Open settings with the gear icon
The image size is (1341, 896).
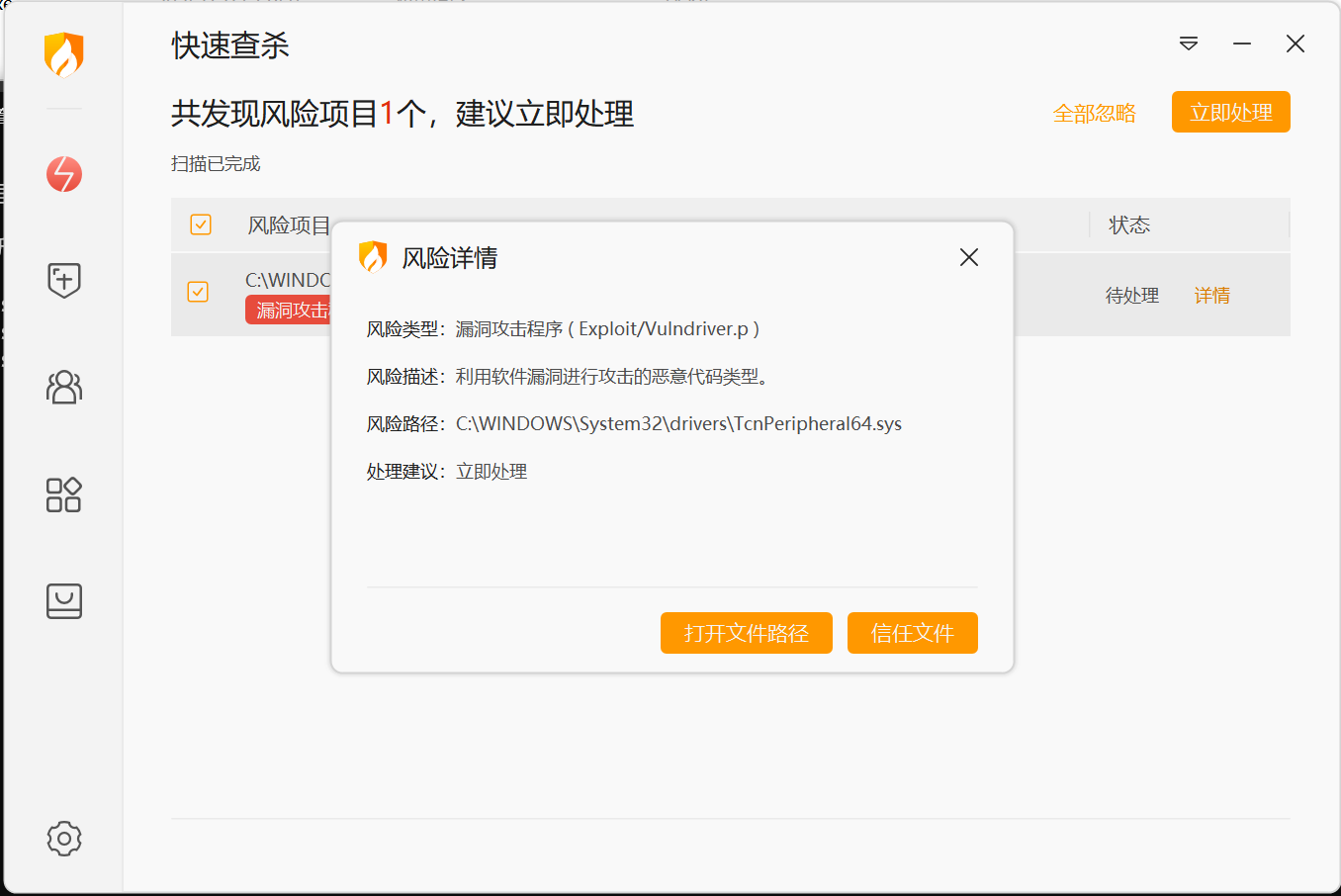[x=63, y=838]
